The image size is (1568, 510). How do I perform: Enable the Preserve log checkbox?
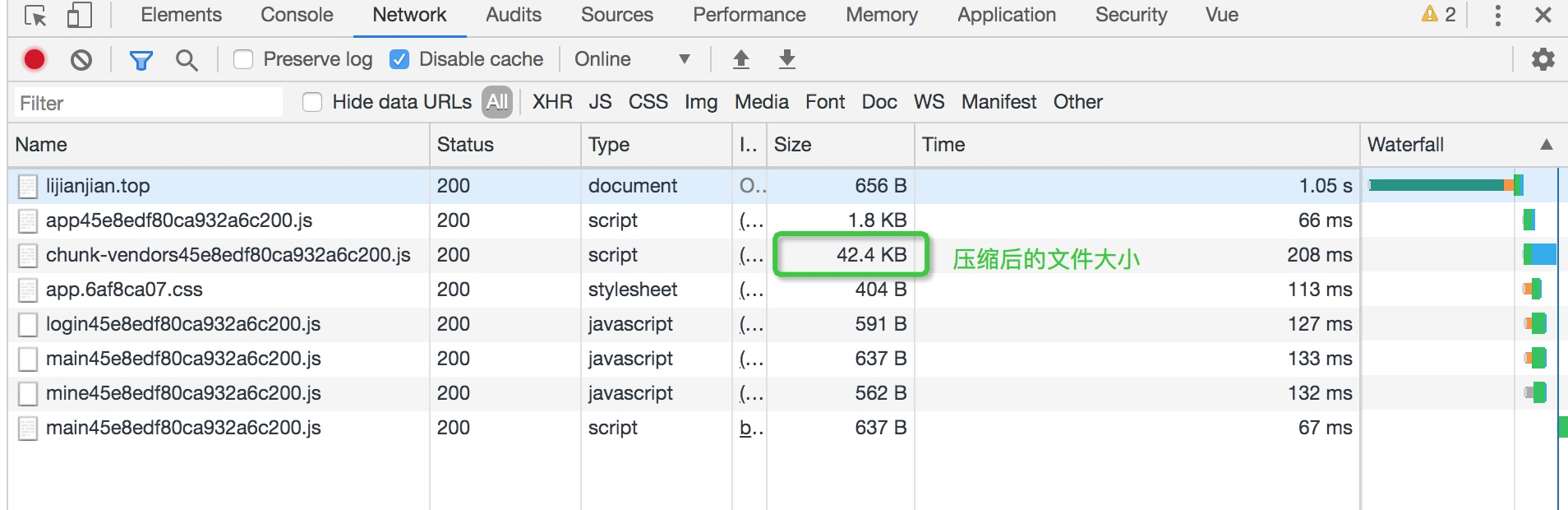[243, 59]
